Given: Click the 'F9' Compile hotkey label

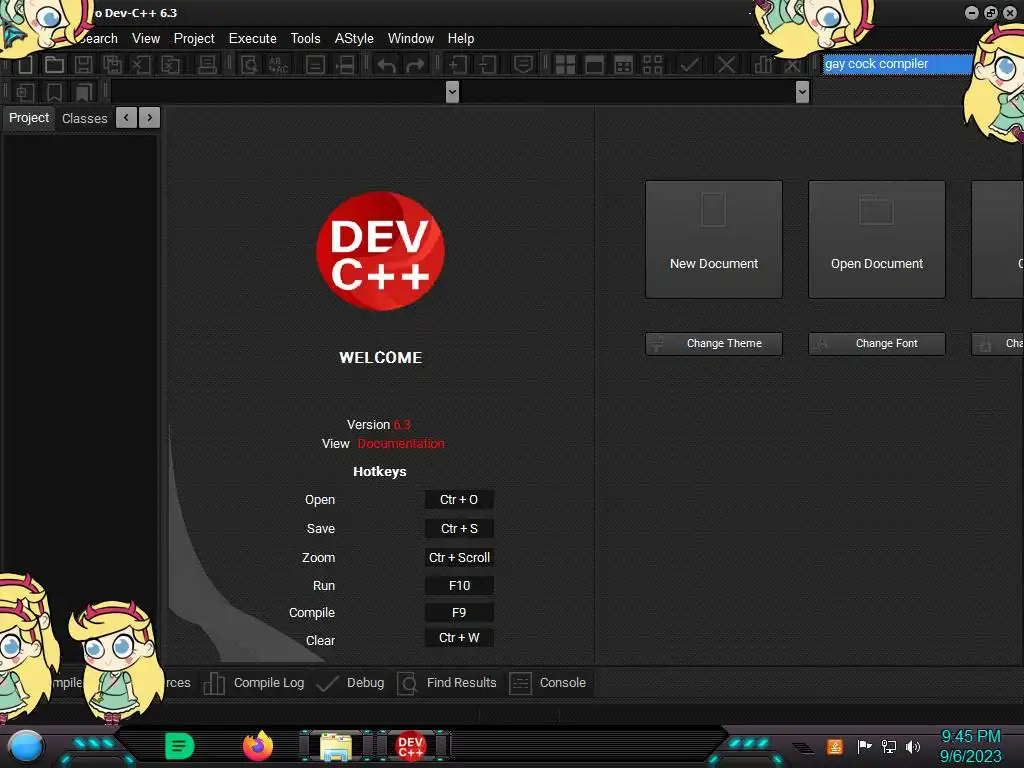Looking at the screenshot, I should pyautogui.click(x=459, y=613).
